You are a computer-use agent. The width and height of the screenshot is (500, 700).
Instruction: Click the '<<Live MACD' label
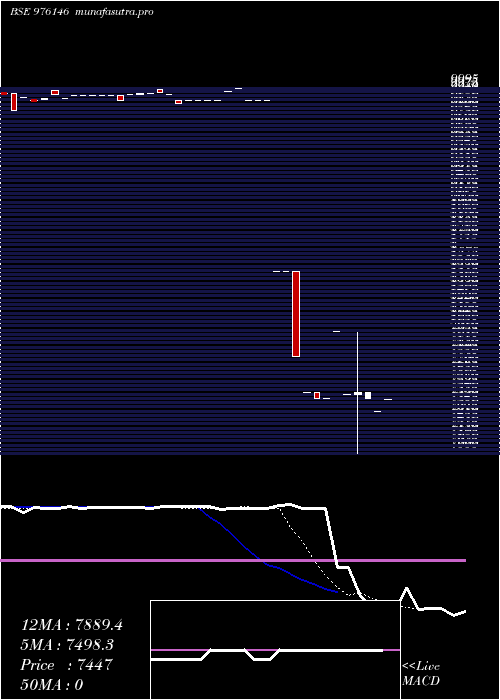coord(421,674)
